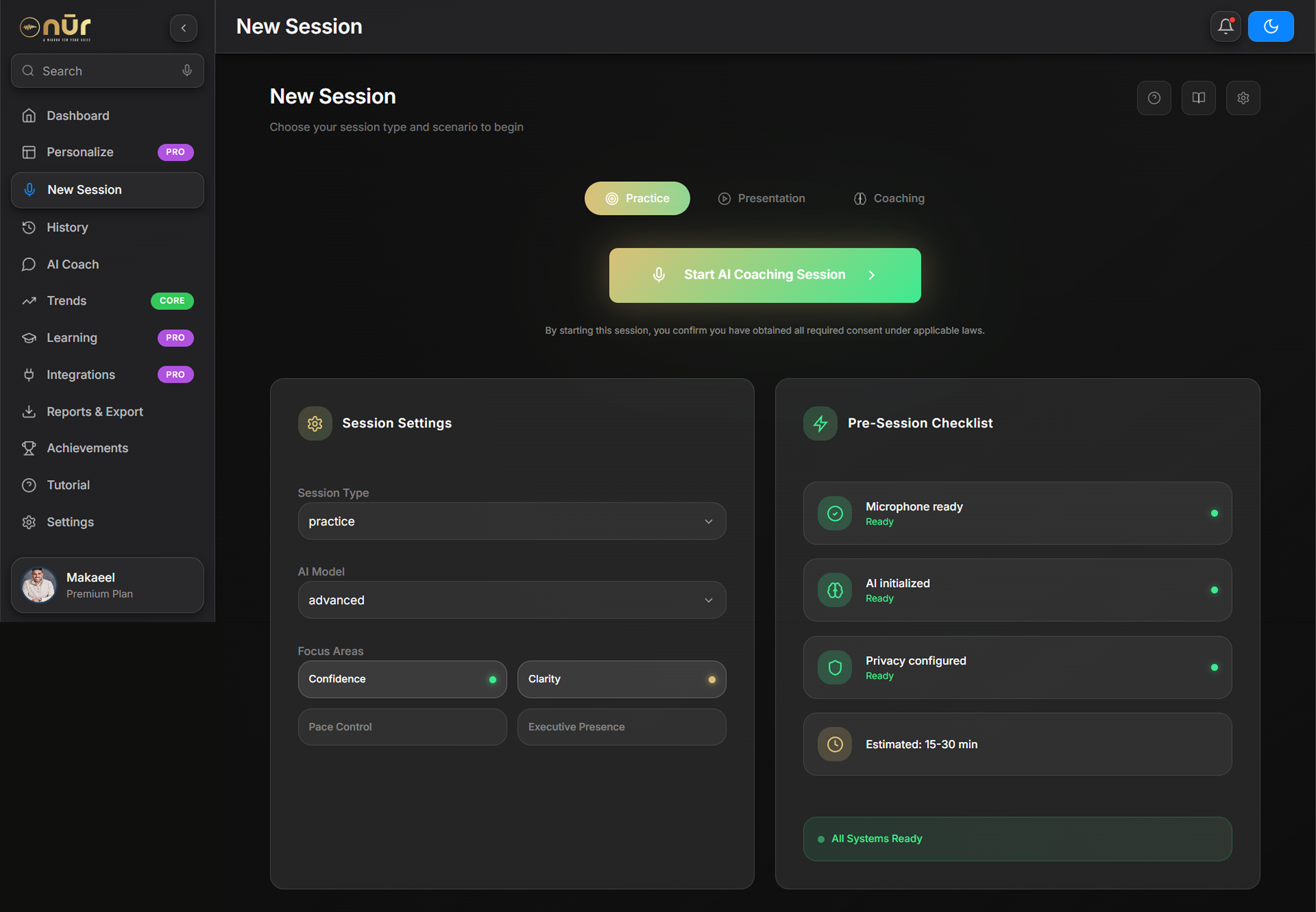Click the help question mark icon

(x=1154, y=98)
